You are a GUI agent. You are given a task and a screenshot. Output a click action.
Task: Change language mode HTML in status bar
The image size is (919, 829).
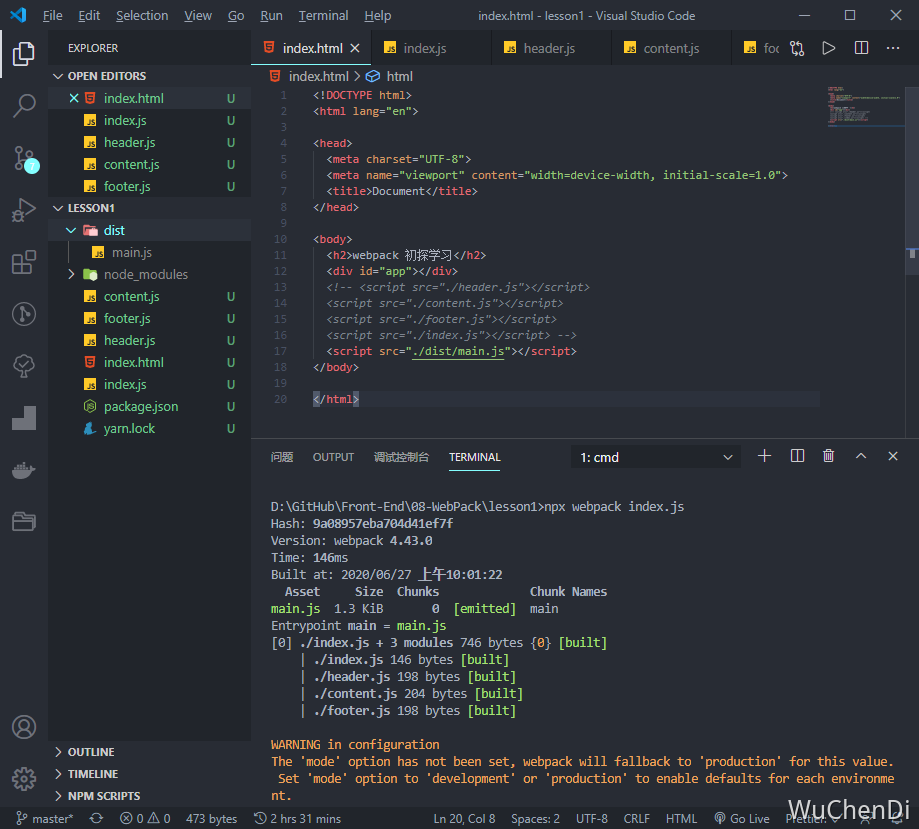[x=681, y=818]
